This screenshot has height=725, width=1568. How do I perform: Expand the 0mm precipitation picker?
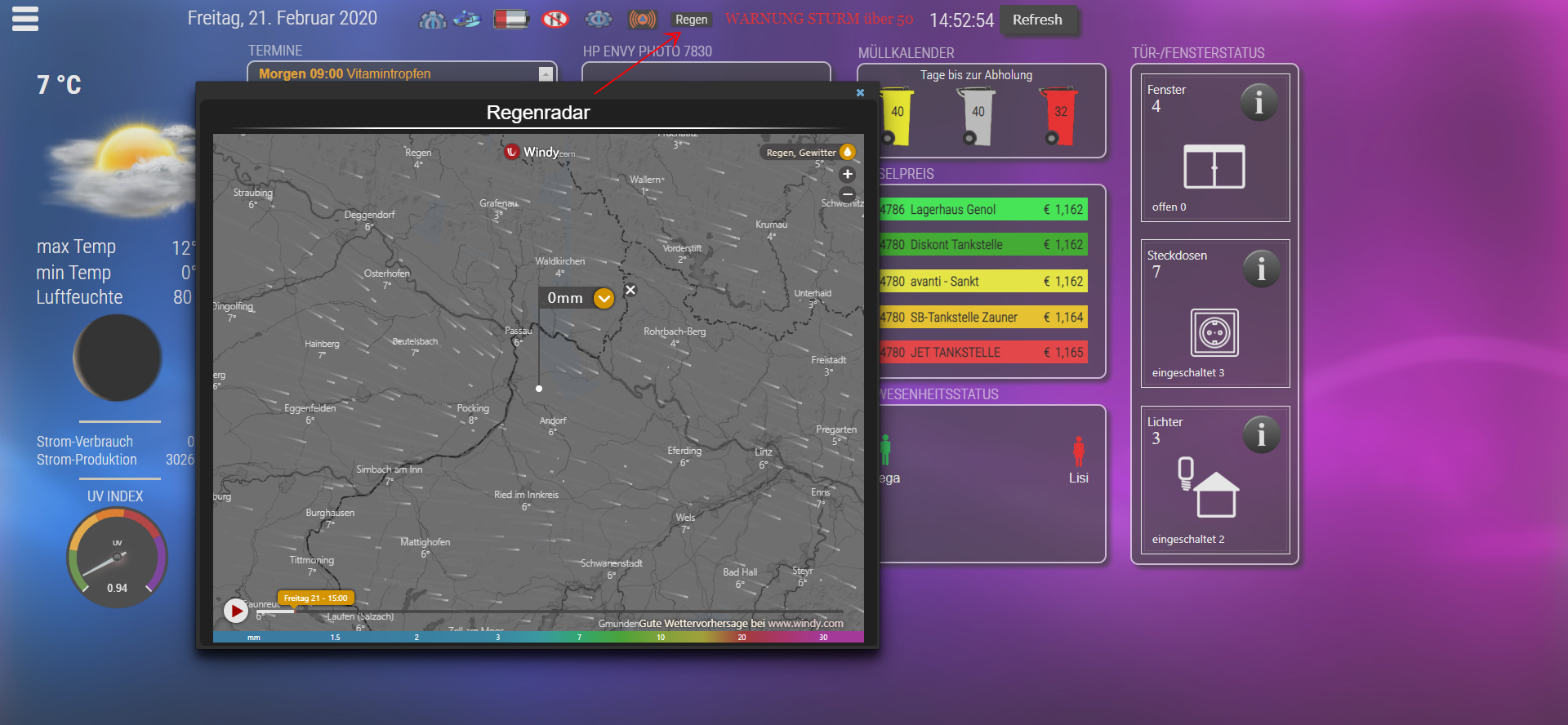point(604,299)
